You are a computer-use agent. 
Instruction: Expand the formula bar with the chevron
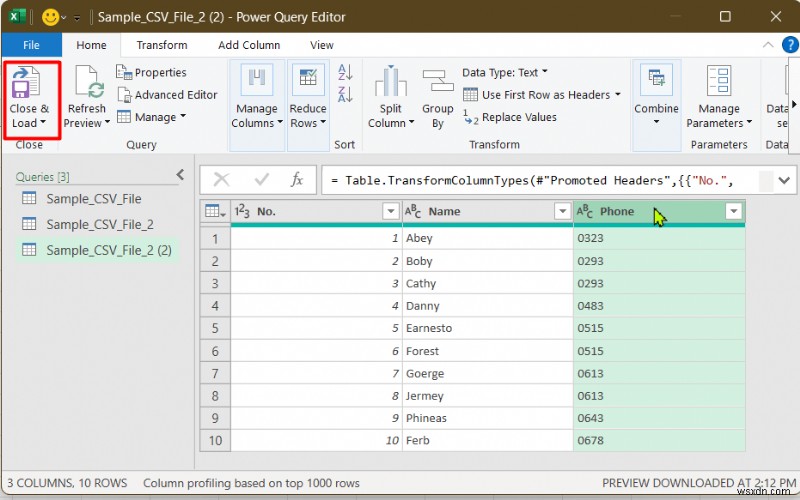point(784,180)
